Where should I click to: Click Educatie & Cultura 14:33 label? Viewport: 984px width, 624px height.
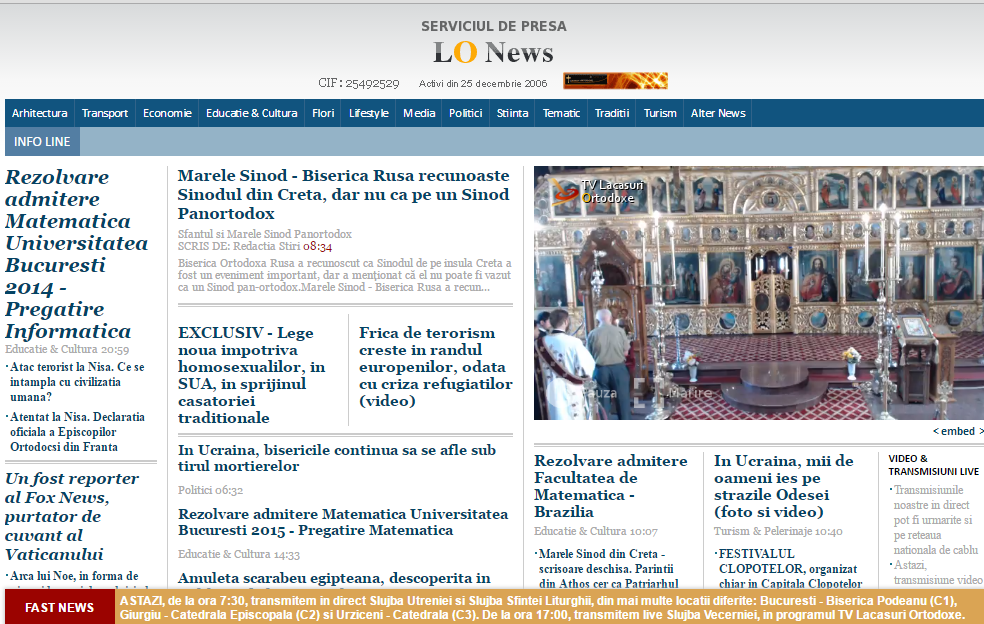[x=239, y=554]
